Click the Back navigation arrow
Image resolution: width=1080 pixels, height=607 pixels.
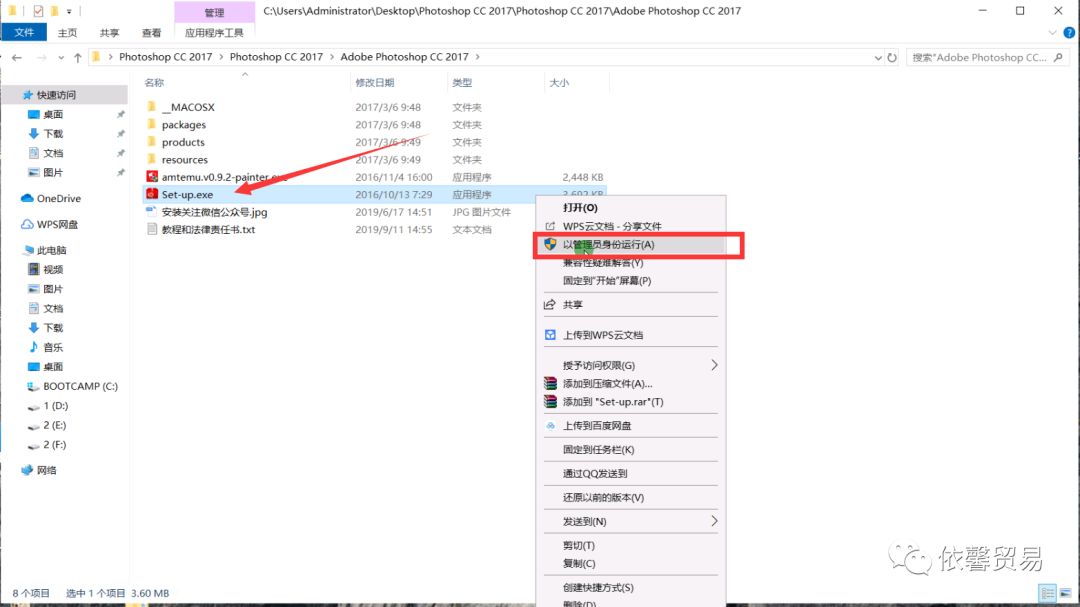click(17, 57)
